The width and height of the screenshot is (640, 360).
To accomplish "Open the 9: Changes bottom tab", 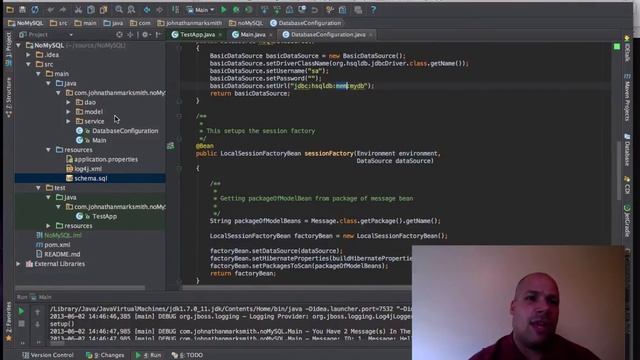I will [105, 355].
